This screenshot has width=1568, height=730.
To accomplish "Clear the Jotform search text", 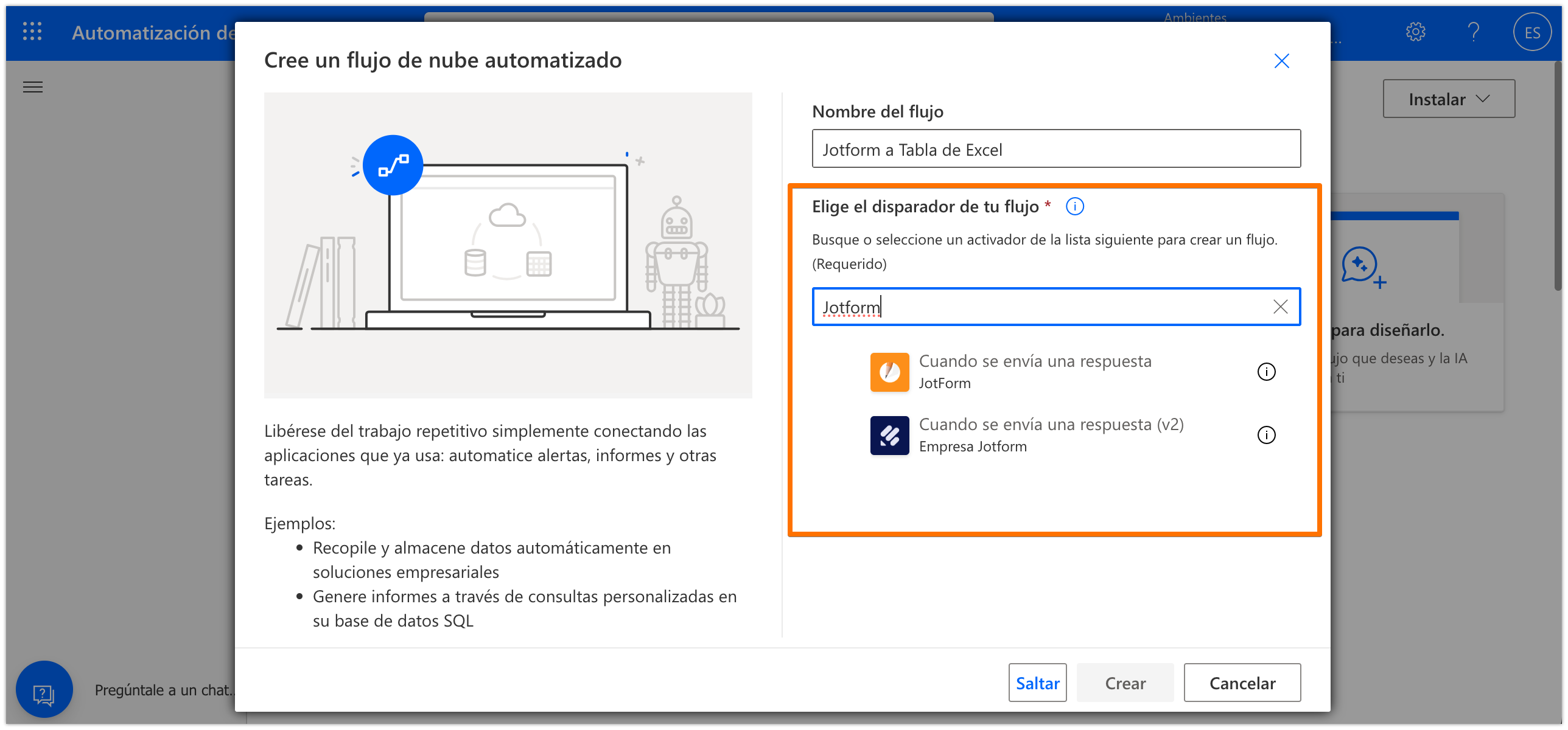I will coord(1280,307).
